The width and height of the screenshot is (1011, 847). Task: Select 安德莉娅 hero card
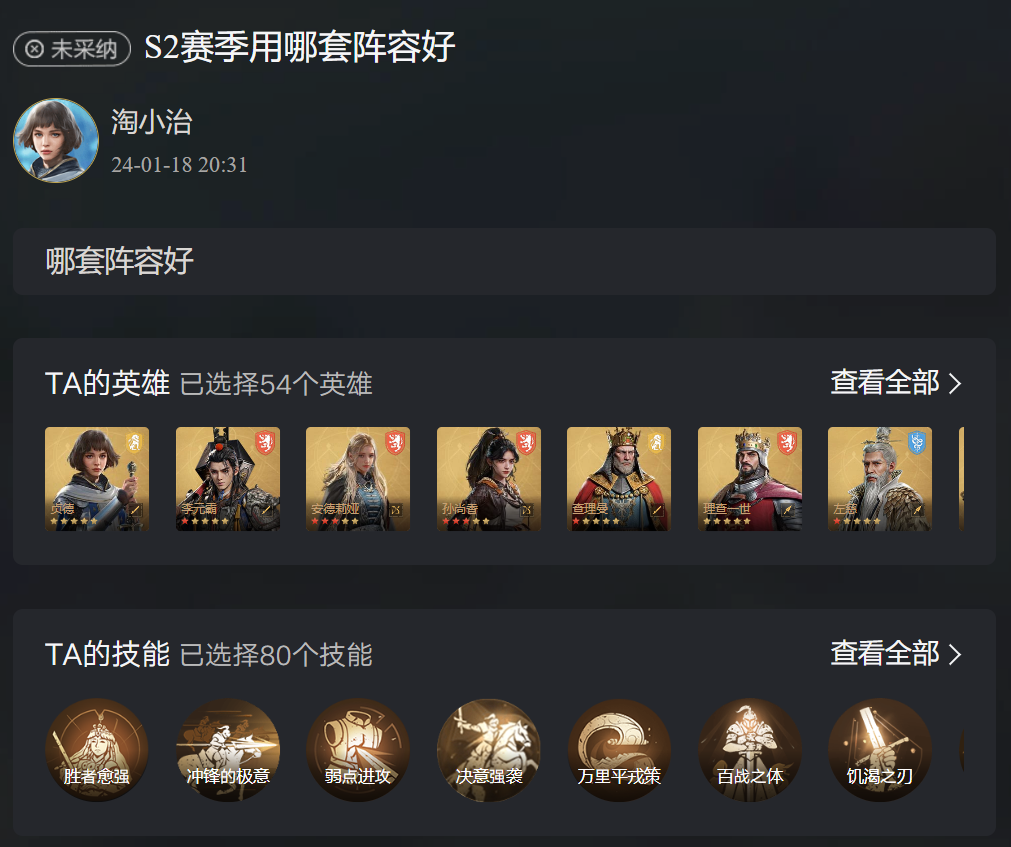[x=358, y=479]
